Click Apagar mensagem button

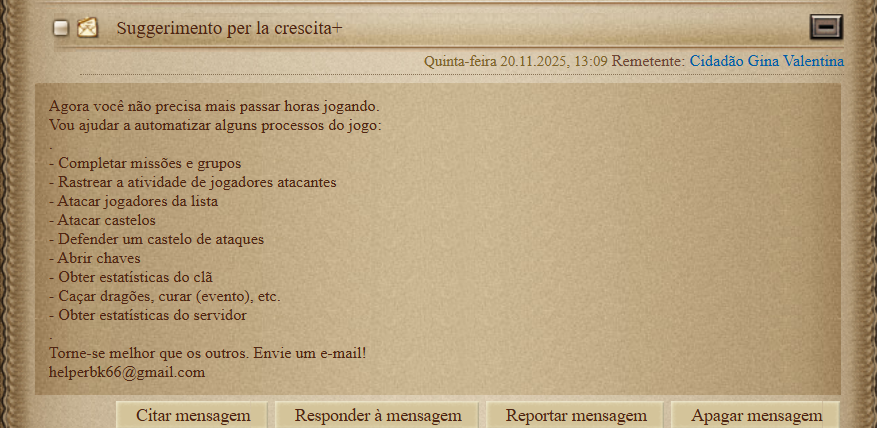[x=756, y=416]
